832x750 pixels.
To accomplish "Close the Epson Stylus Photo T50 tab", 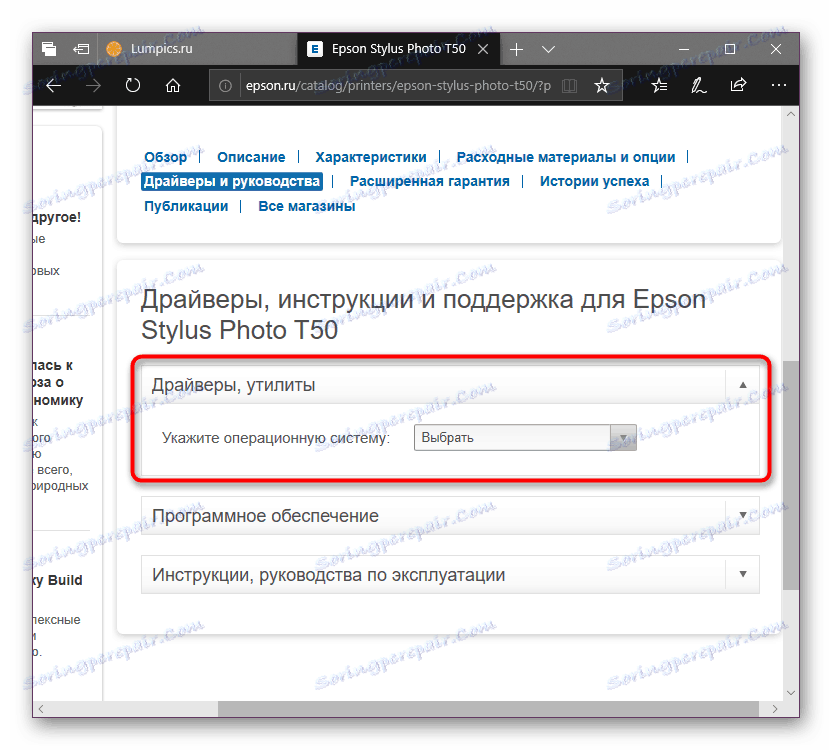I will click(x=483, y=49).
